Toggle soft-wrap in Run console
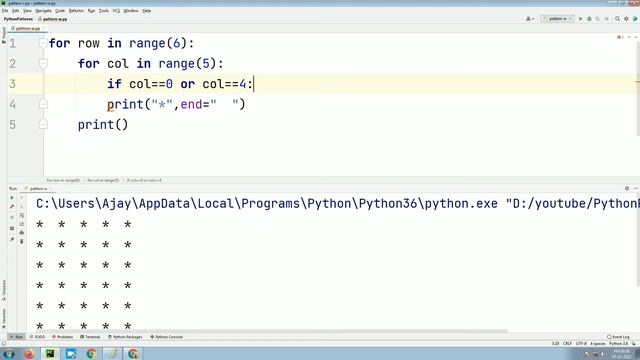640x360 pixels. click(22, 216)
